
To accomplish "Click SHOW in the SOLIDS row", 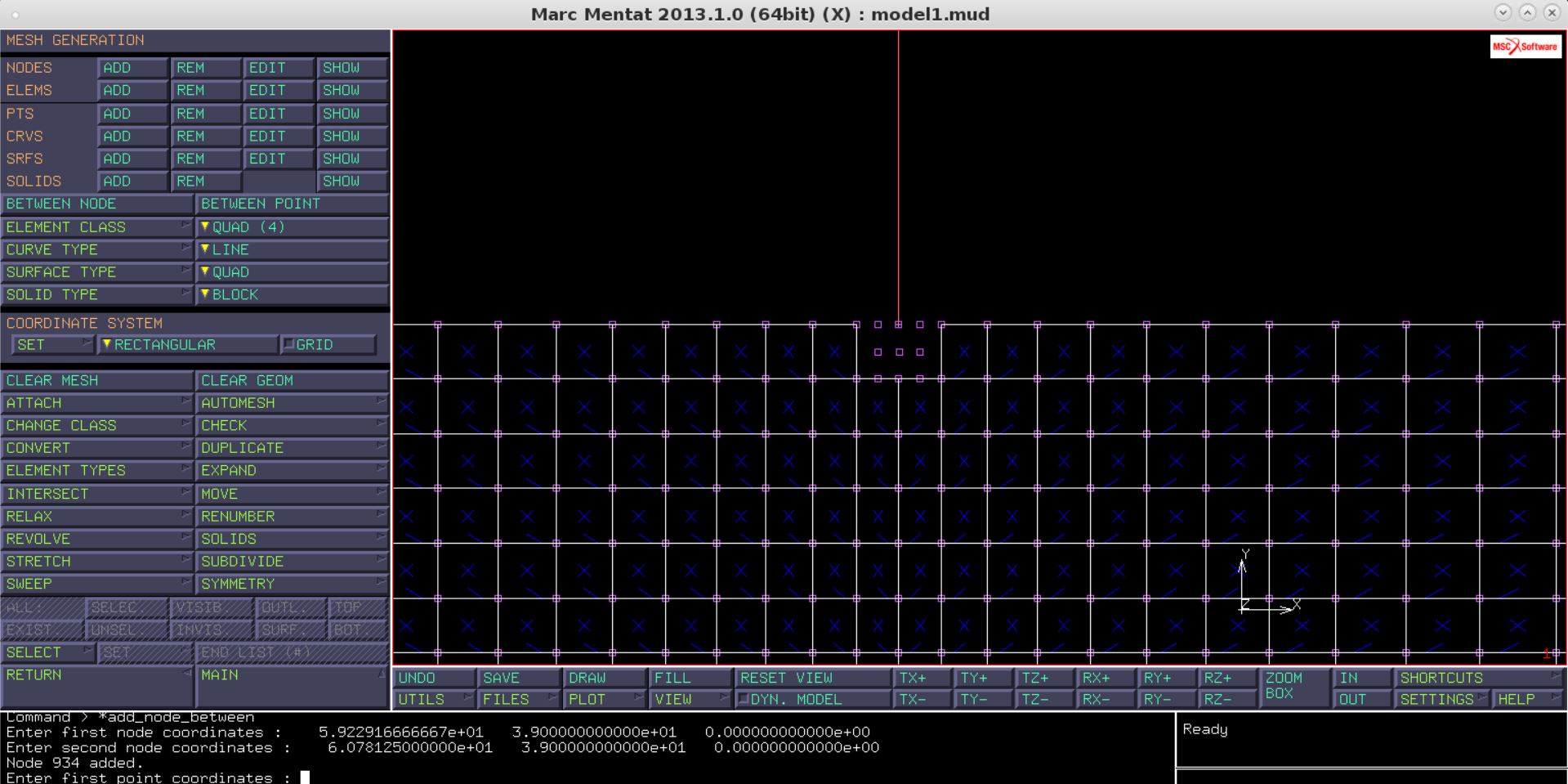I will coord(351,181).
